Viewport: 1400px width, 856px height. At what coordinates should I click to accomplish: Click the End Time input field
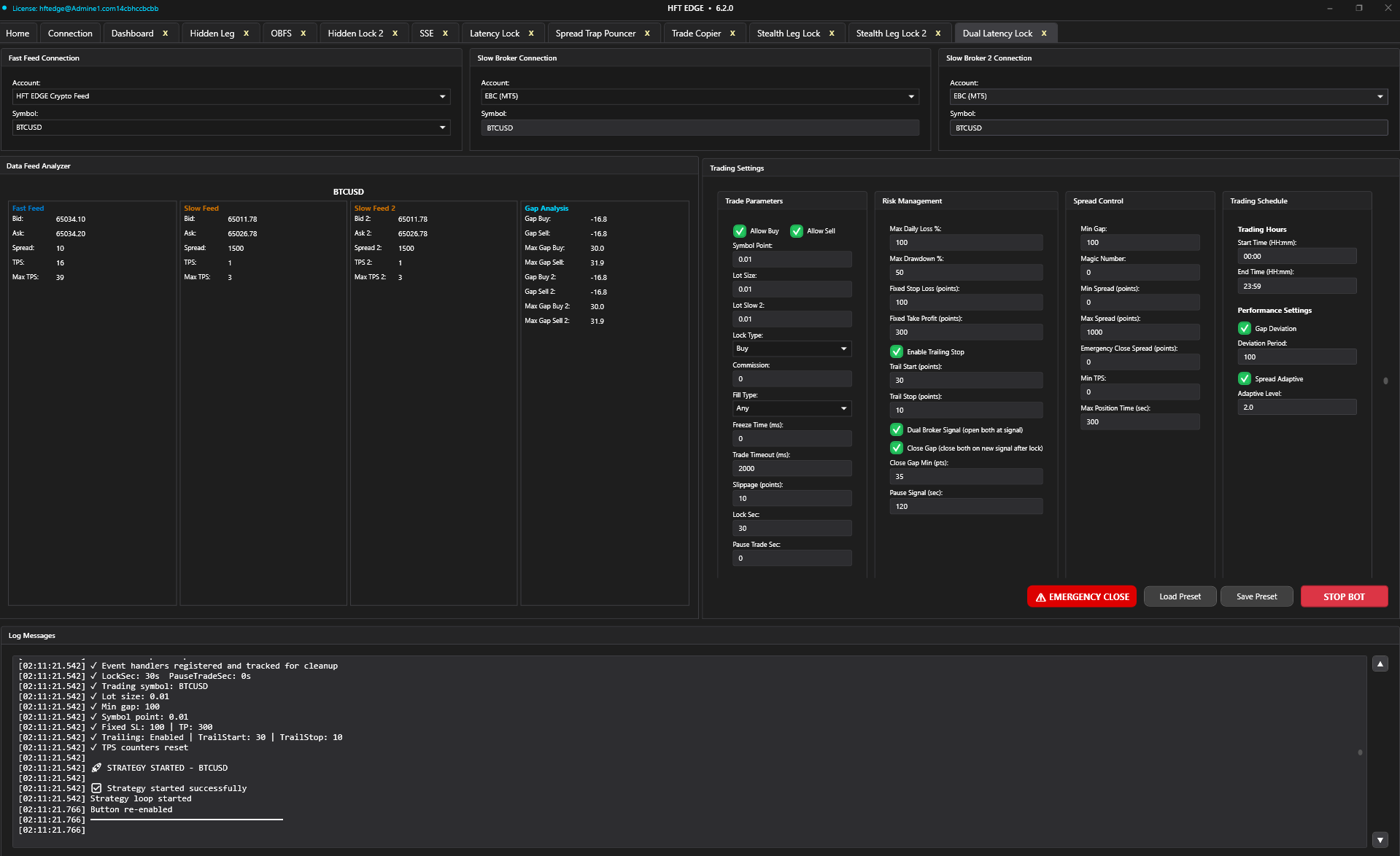[1296, 287]
